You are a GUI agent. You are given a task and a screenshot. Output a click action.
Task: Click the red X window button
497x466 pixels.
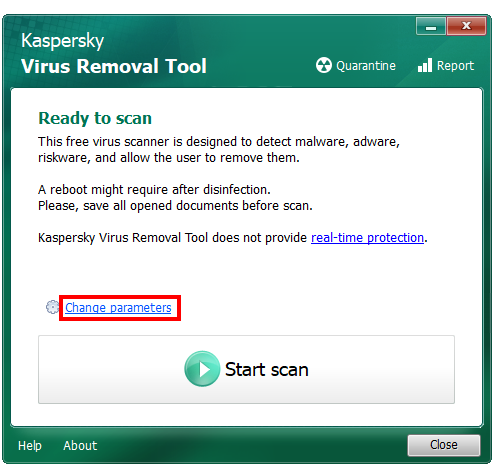click(x=466, y=26)
